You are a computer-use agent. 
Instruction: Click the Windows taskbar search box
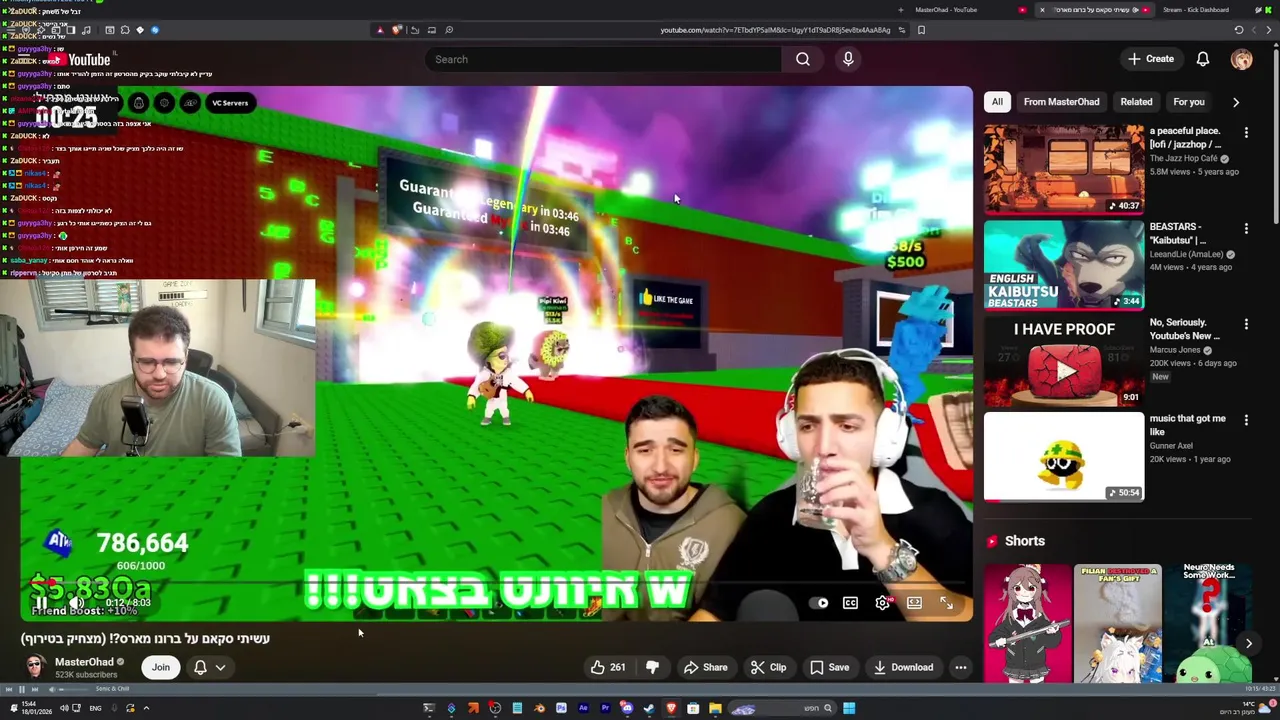pyautogui.click(x=783, y=708)
